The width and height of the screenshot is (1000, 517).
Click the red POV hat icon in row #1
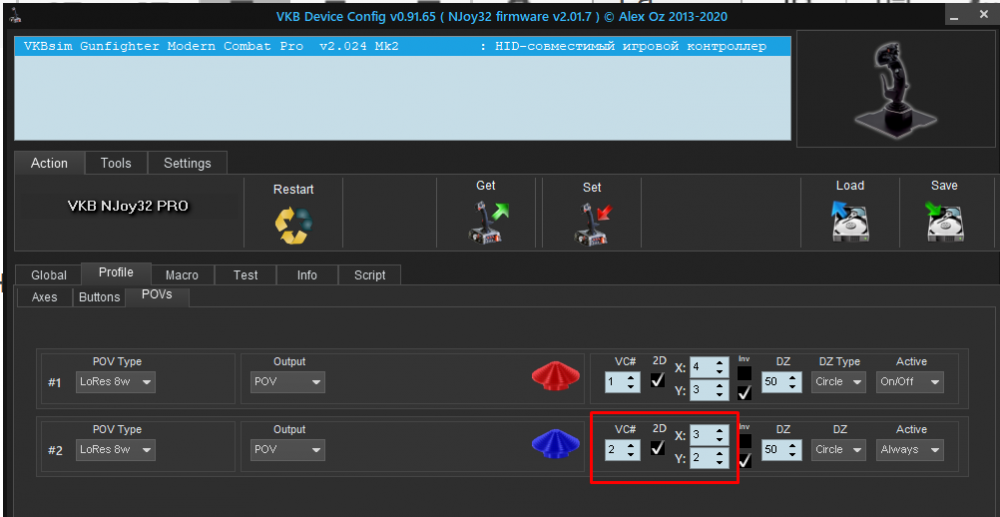tap(555, 378)
